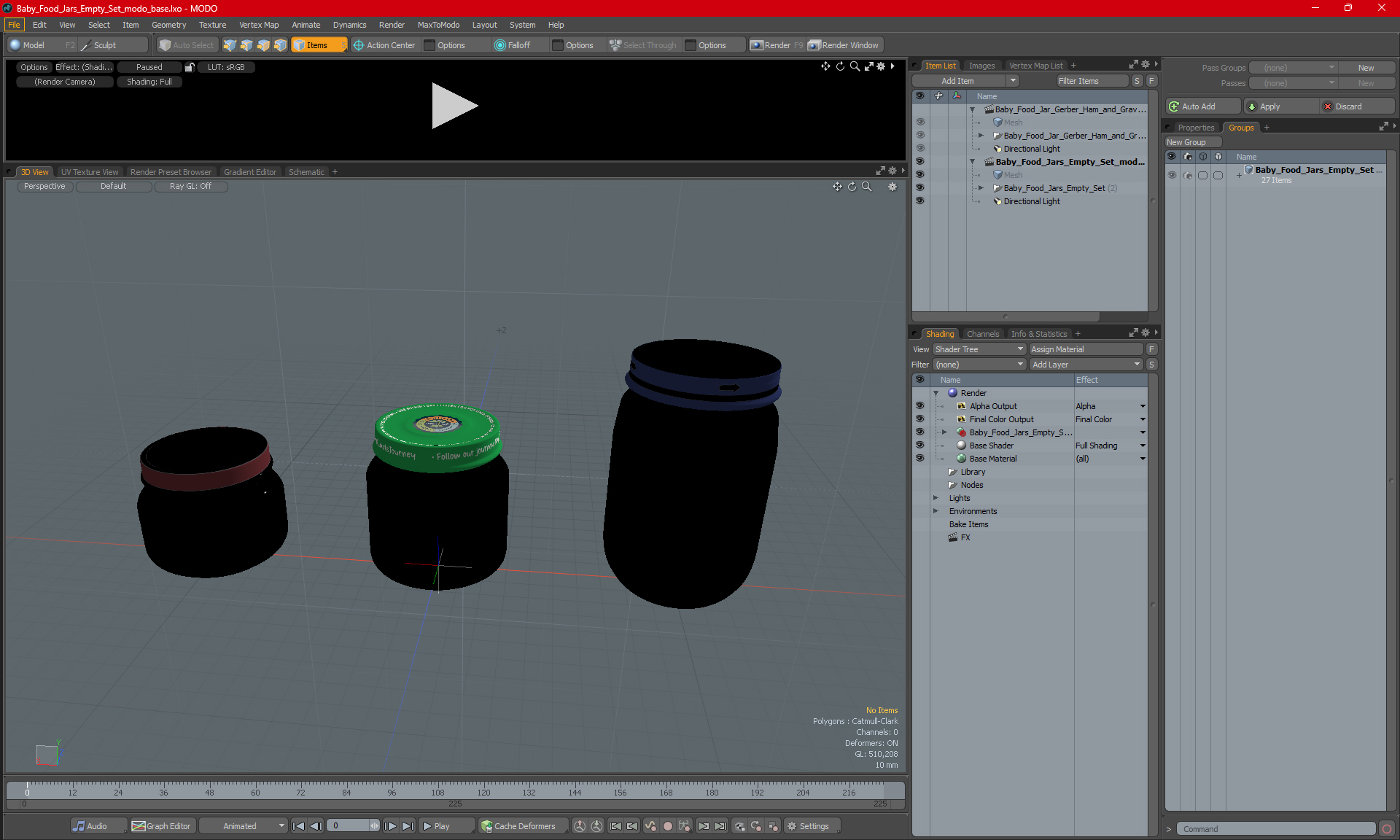
Task: Switch to UV Texture View tab
Action: click(89, 171)
